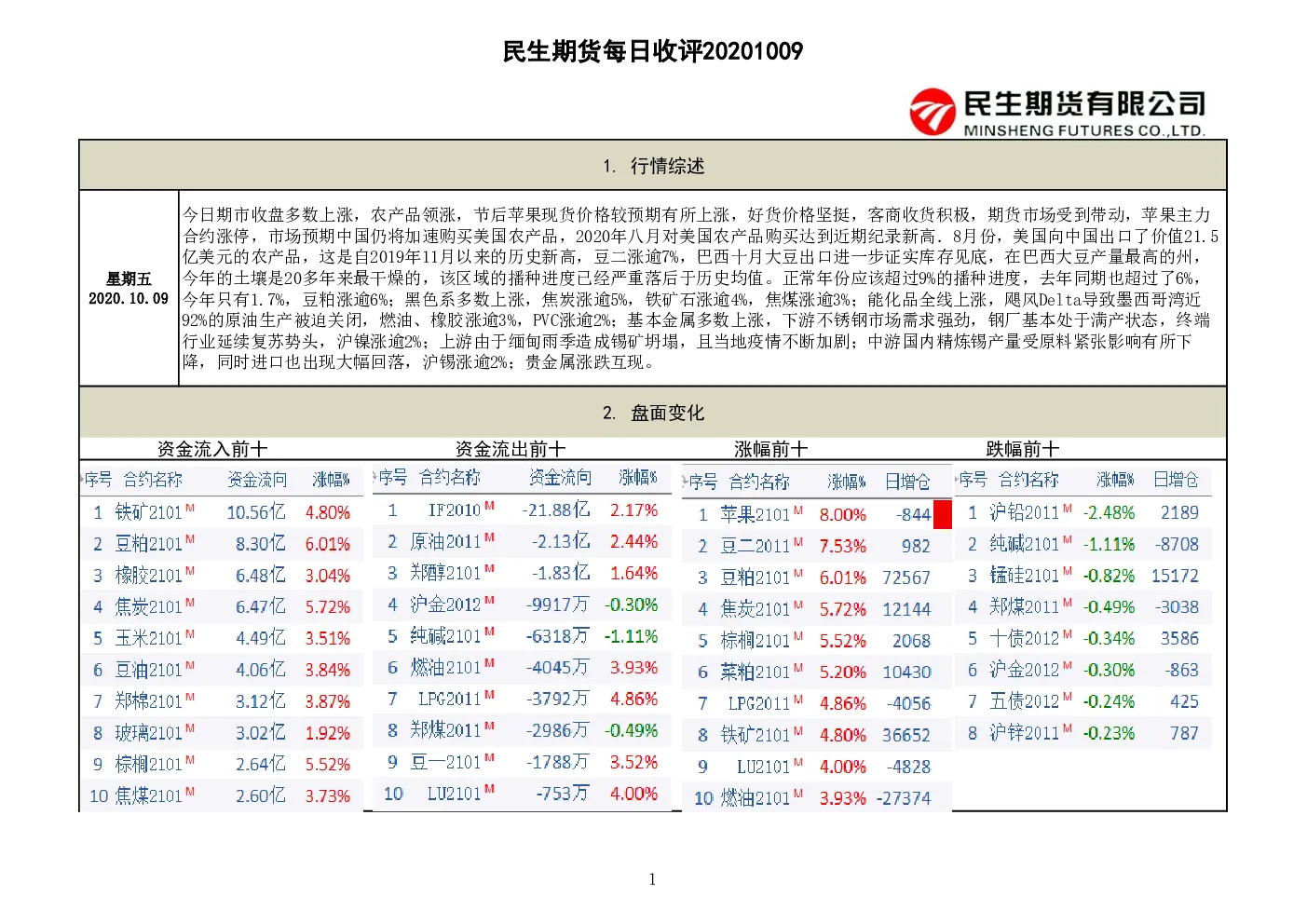Select section heading 1. 行情综述

pos(653,166)
